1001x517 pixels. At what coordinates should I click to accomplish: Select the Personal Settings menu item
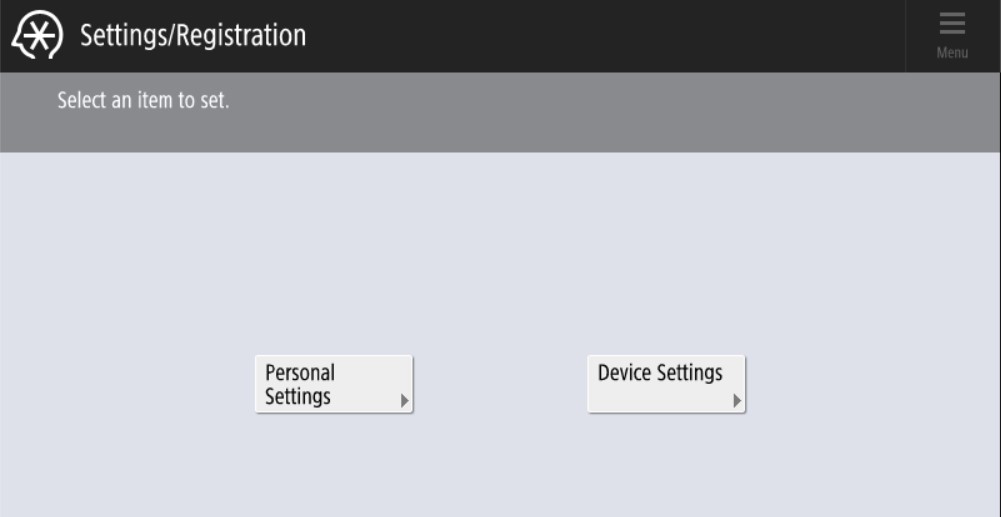tap(334, 384)
